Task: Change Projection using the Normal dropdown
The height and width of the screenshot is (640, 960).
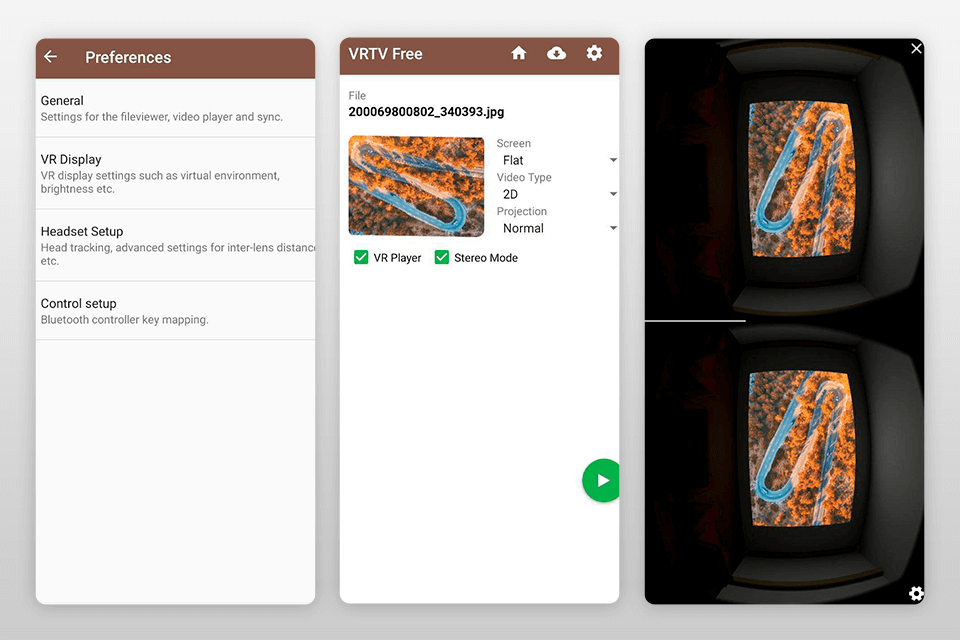Action: 558,228
